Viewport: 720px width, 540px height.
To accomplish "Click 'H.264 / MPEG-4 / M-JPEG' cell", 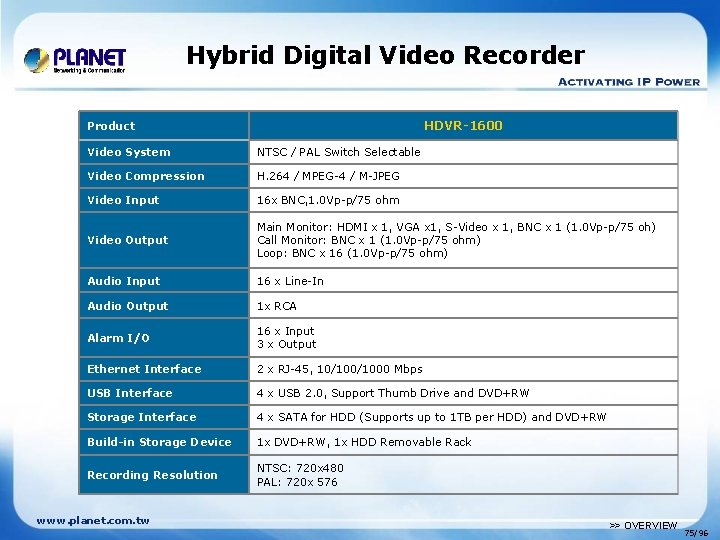I will (x=463, y=176).
